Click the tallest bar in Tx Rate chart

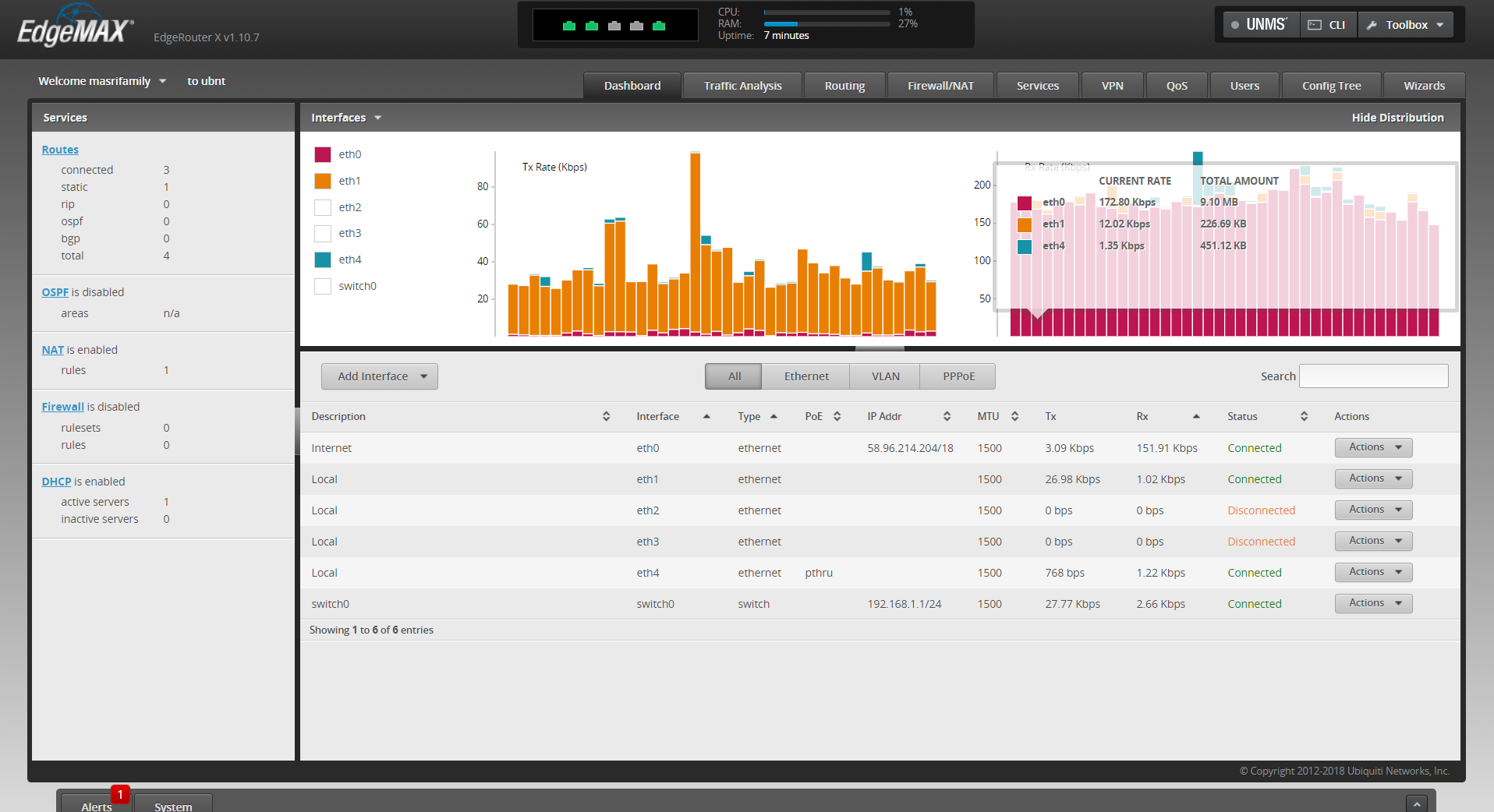(x=695, y=243)
